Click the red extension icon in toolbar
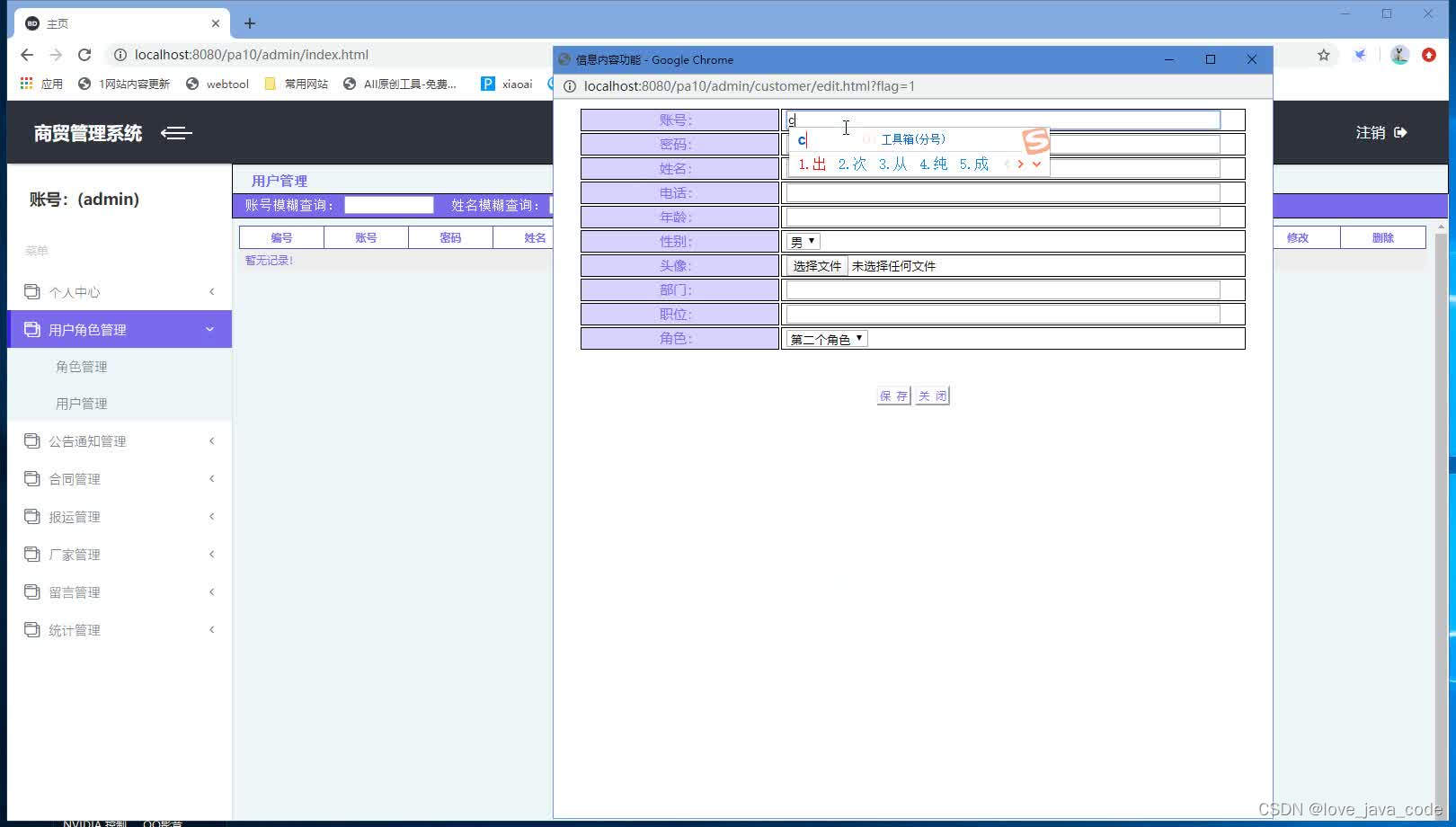Viewport: 1456px width, 827px height. (1429, 55)
